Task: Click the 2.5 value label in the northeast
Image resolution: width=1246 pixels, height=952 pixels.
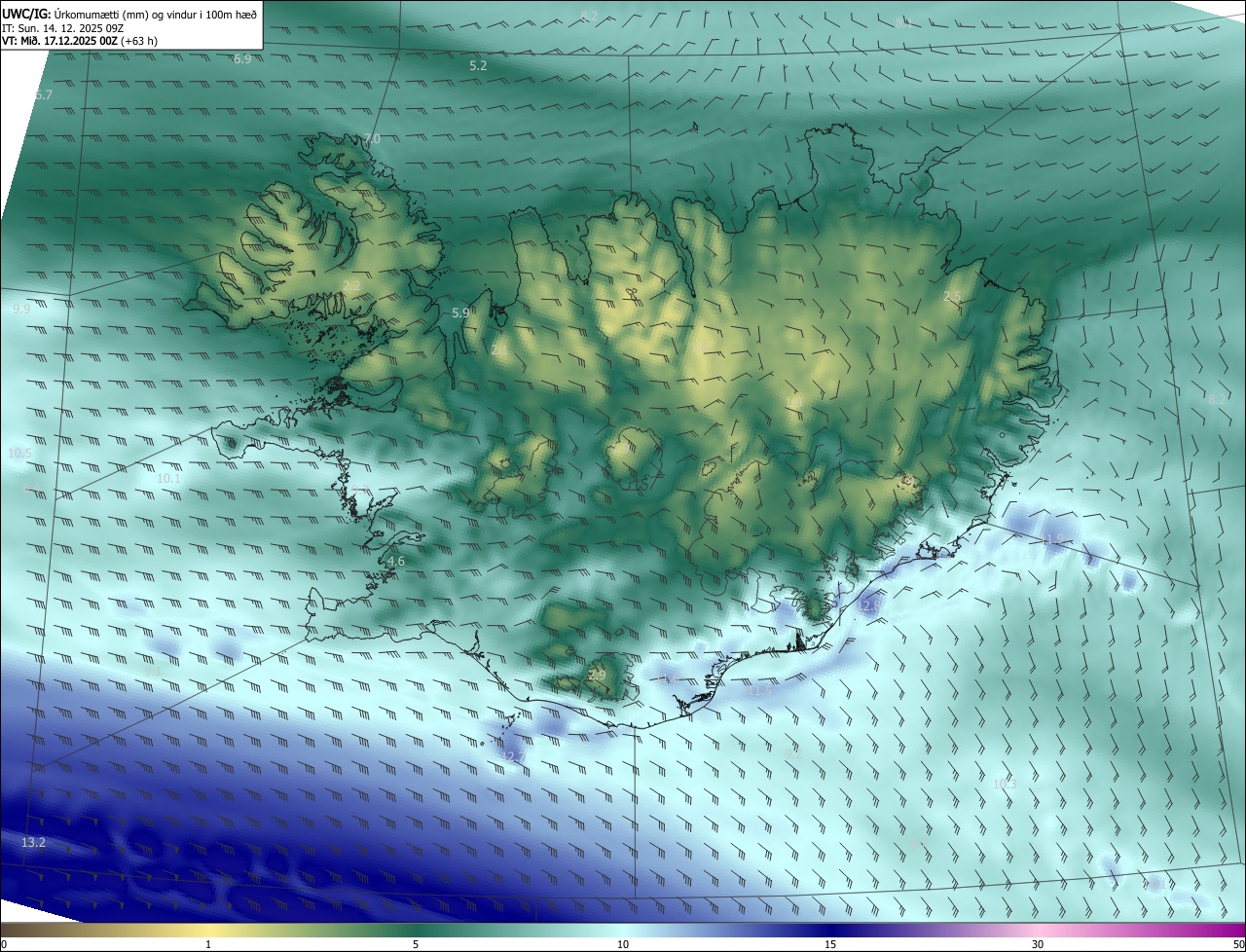Action: 952,296
